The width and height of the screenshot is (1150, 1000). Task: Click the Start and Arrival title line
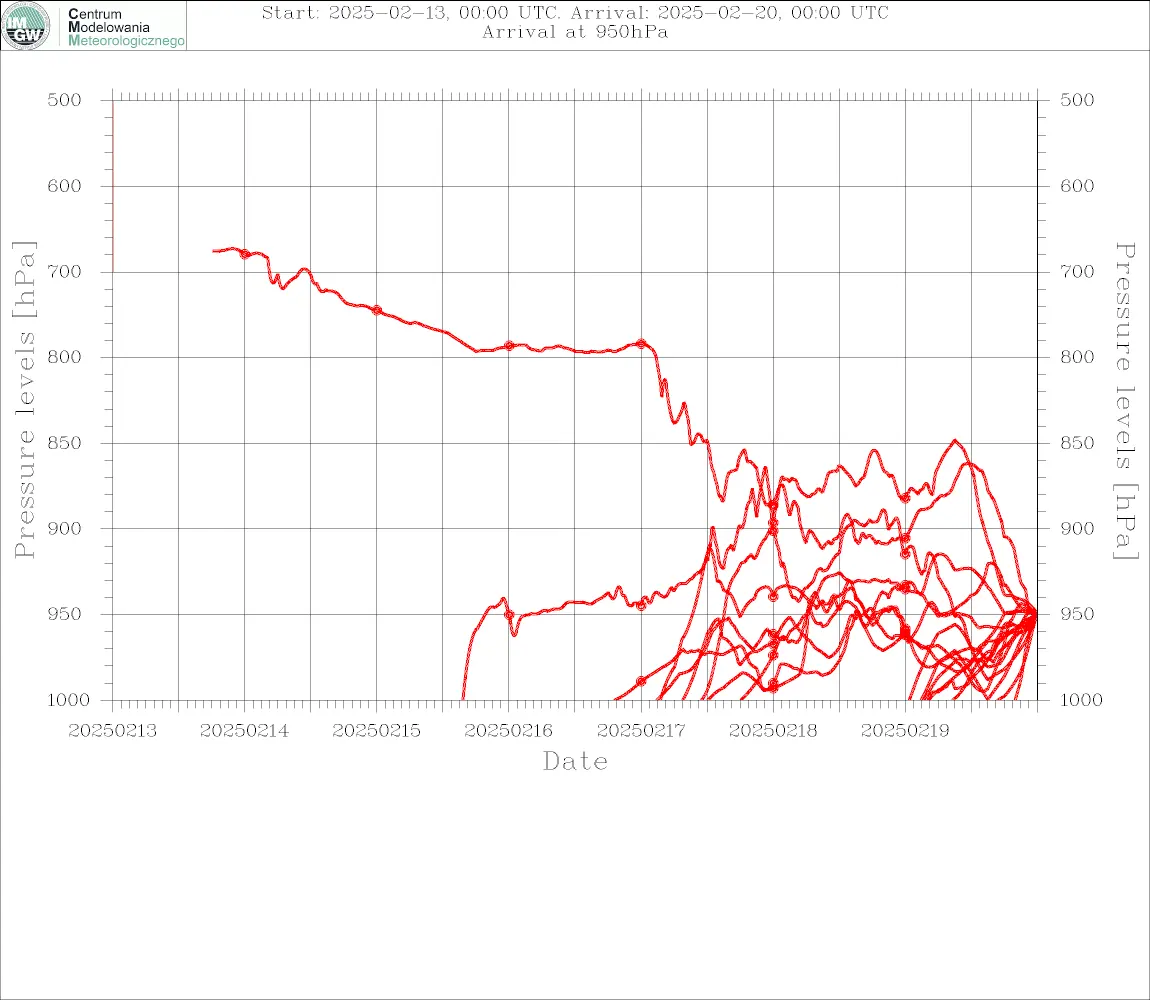coord(575,12)
